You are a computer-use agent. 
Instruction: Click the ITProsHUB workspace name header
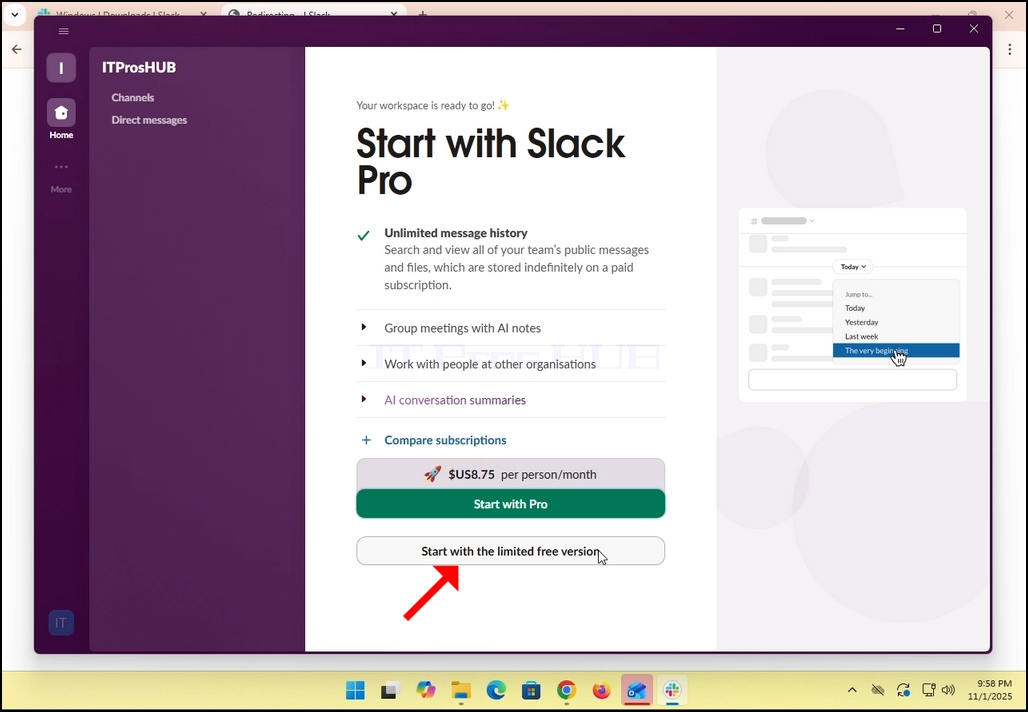(x=139, y=68)
